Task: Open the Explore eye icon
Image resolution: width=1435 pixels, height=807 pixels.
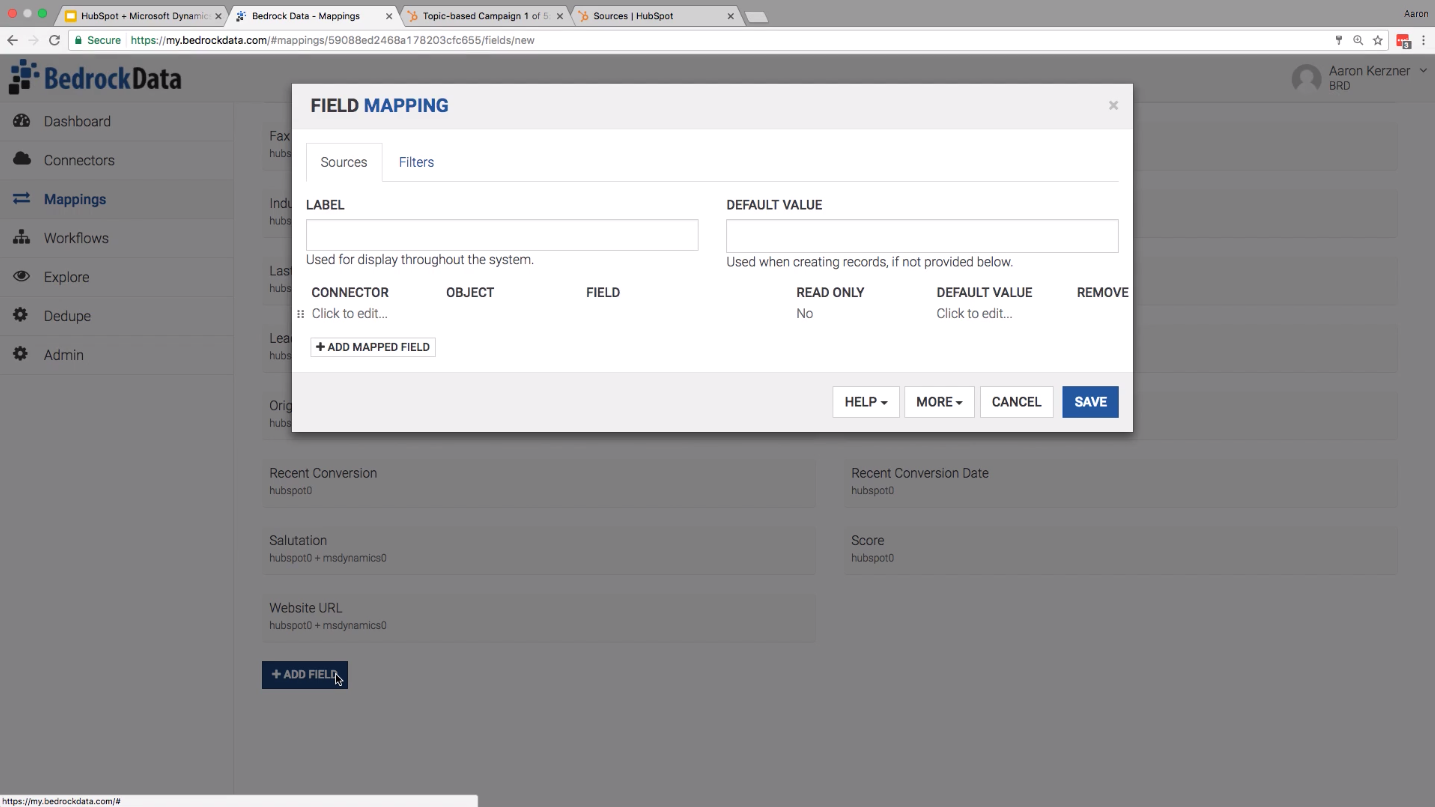Action: [x=21, y=277]
